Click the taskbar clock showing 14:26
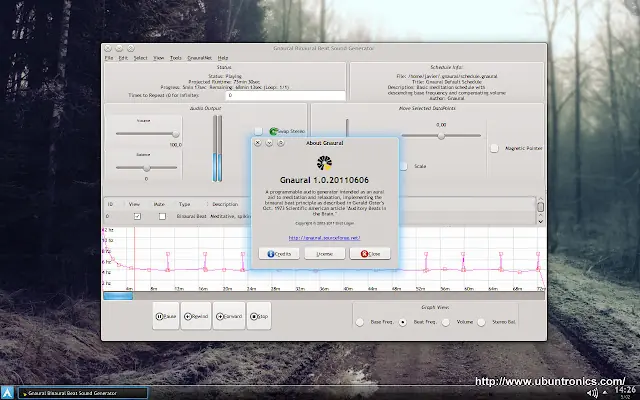The height and width of the screenshot is (400, 640). (x=625, y=392)
